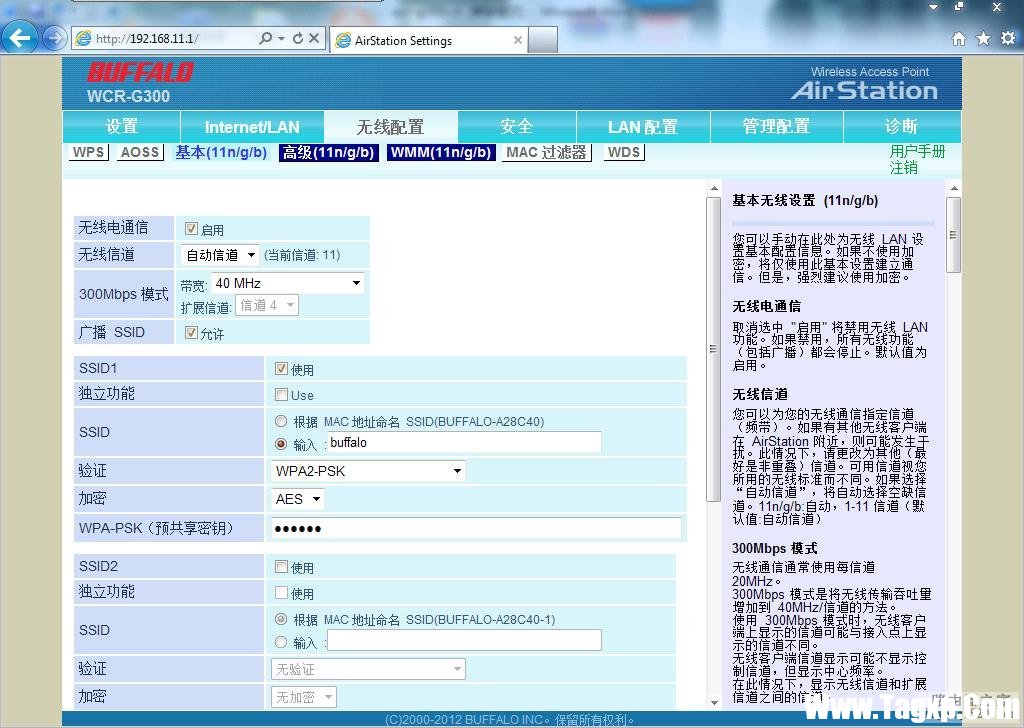Click the refresh icon in address bar
1024x728 pixels.
(298, 39)
